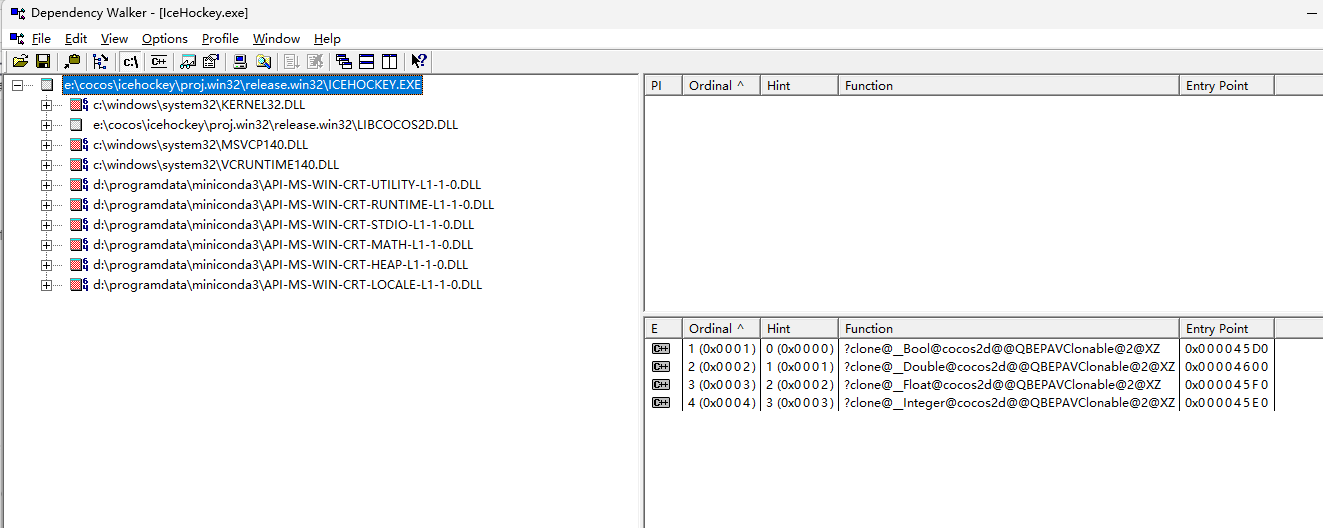Click the Properties sheet toolbar icon
Image resolution: width=1323 pixels, height=528 pixels.
[x=211, y=61]
